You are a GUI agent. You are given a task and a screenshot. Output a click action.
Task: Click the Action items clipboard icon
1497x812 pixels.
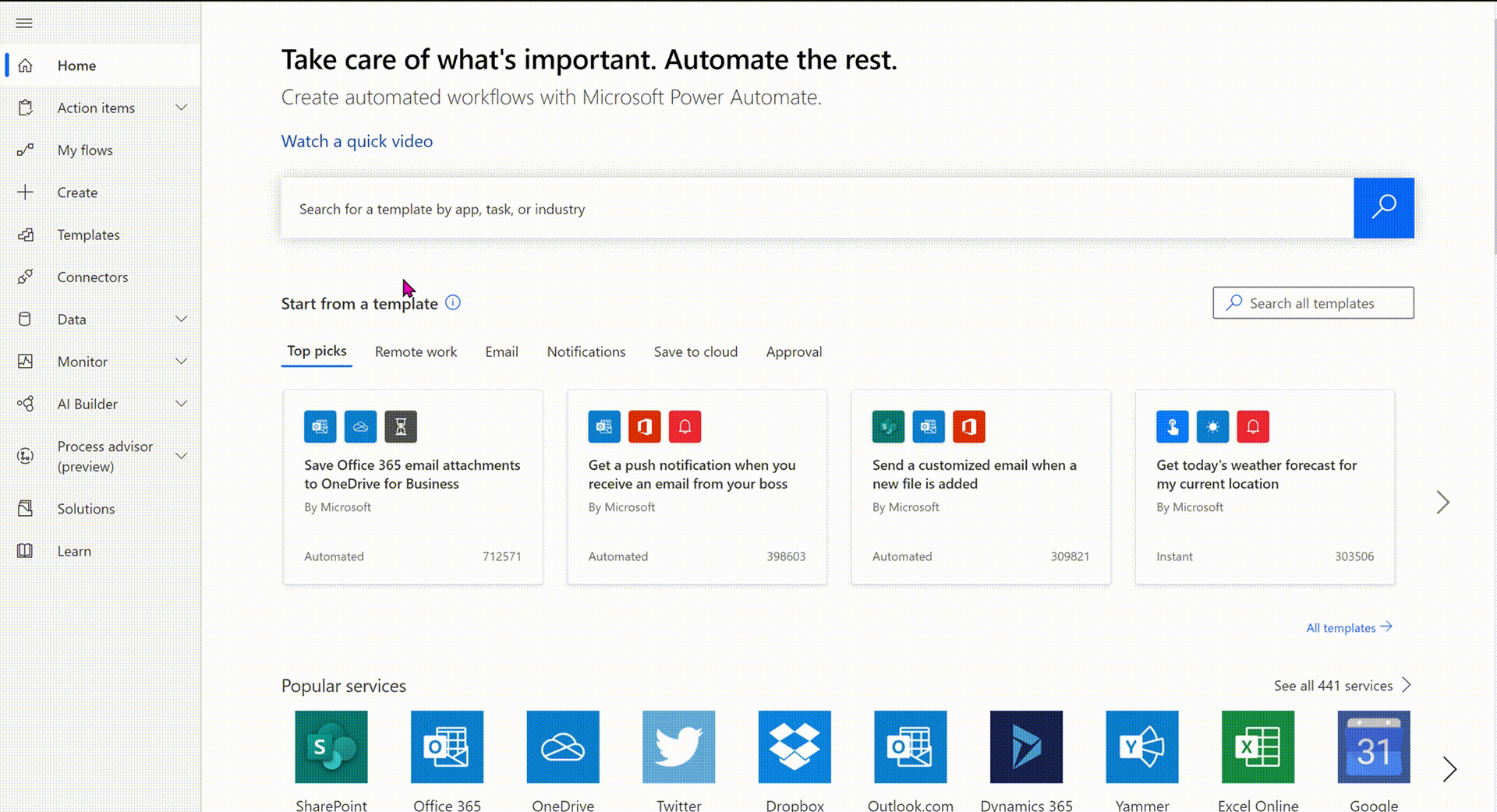25,108
